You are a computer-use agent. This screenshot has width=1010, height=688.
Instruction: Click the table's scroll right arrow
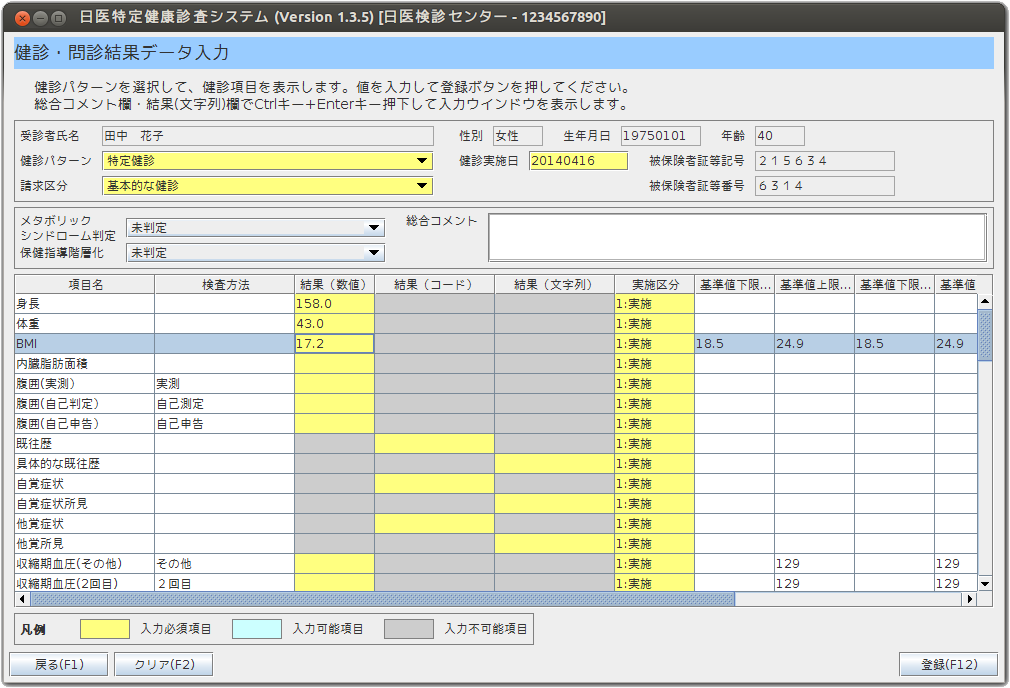970,599
